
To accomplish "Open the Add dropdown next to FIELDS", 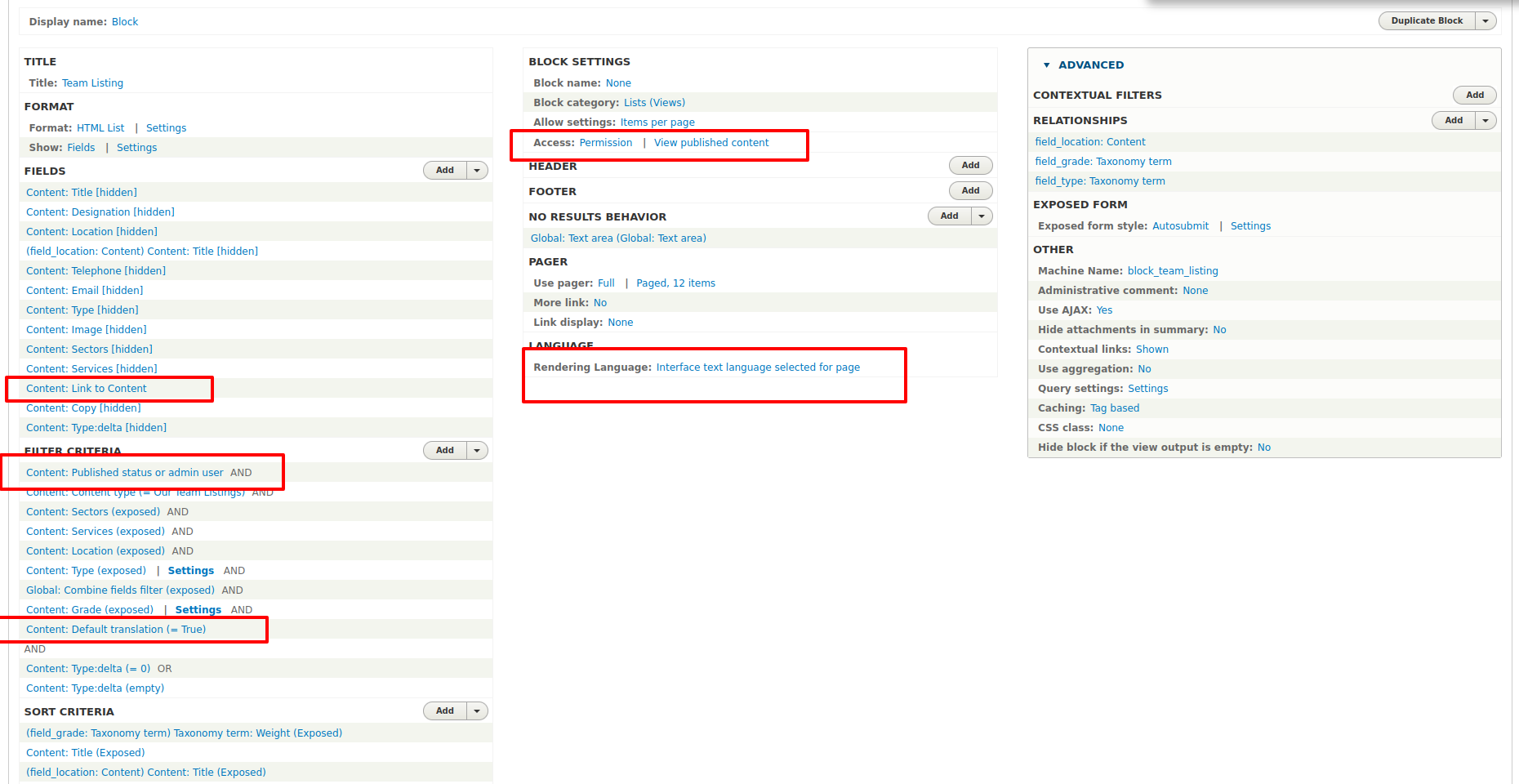I will tap(477, 170).
